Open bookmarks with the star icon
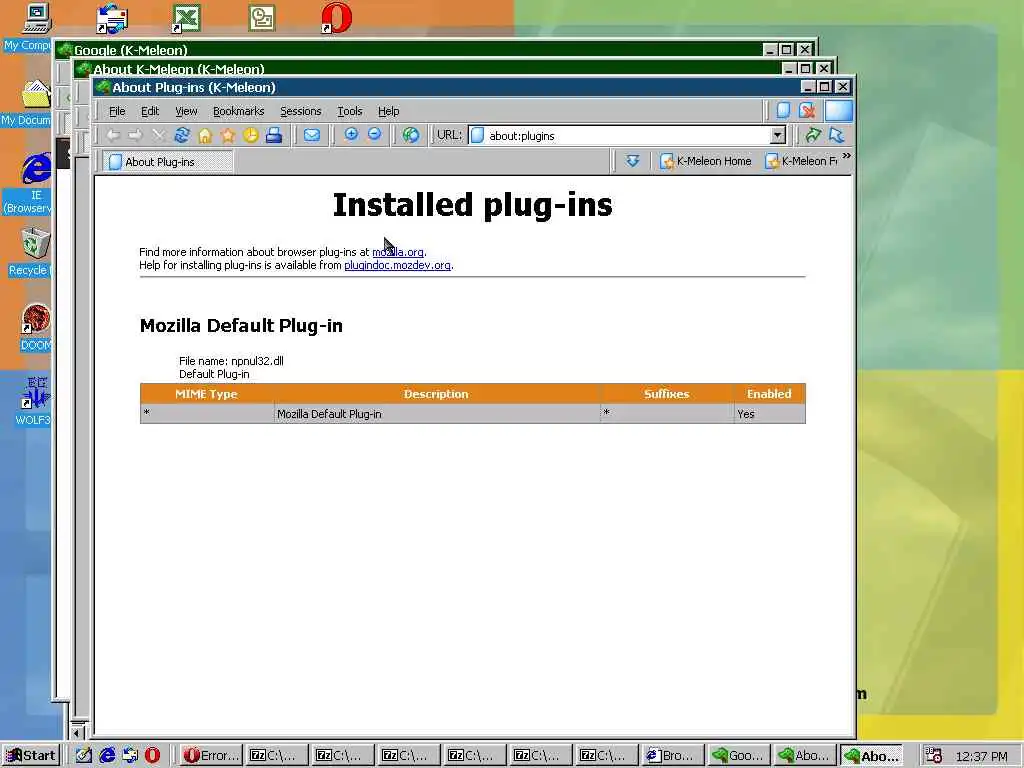Screen dimensions: 1024x768 click(x=228, y=135)
